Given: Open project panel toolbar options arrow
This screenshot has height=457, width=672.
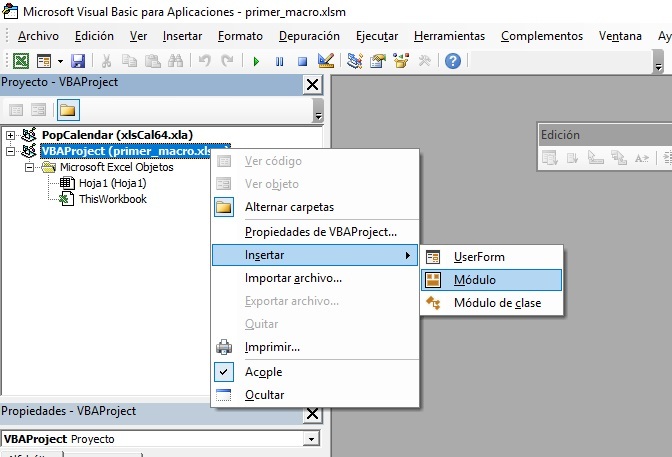Looking at the screenshot, I should click(x=318, y=111).
